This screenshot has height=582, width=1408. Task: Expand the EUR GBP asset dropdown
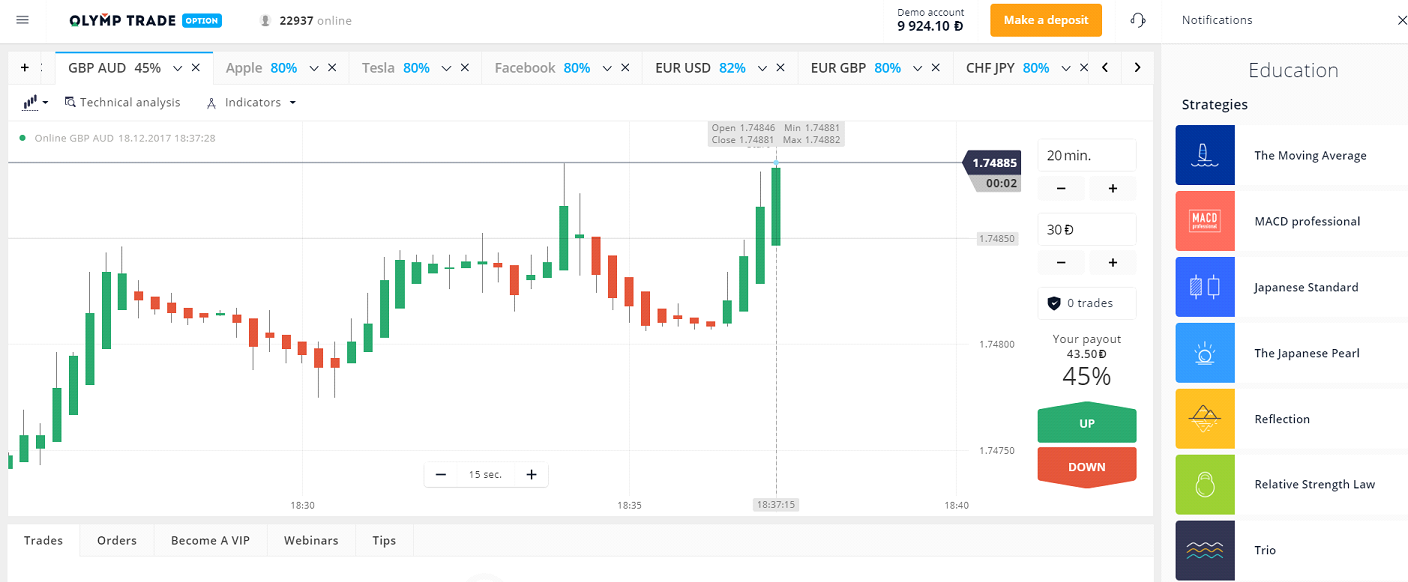tap(918, 68)
